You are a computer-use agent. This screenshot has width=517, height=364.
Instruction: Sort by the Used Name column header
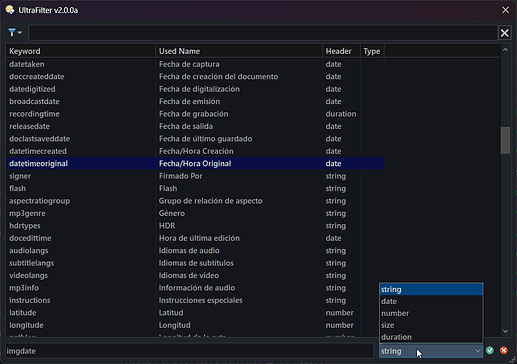(x=239, y=51)
